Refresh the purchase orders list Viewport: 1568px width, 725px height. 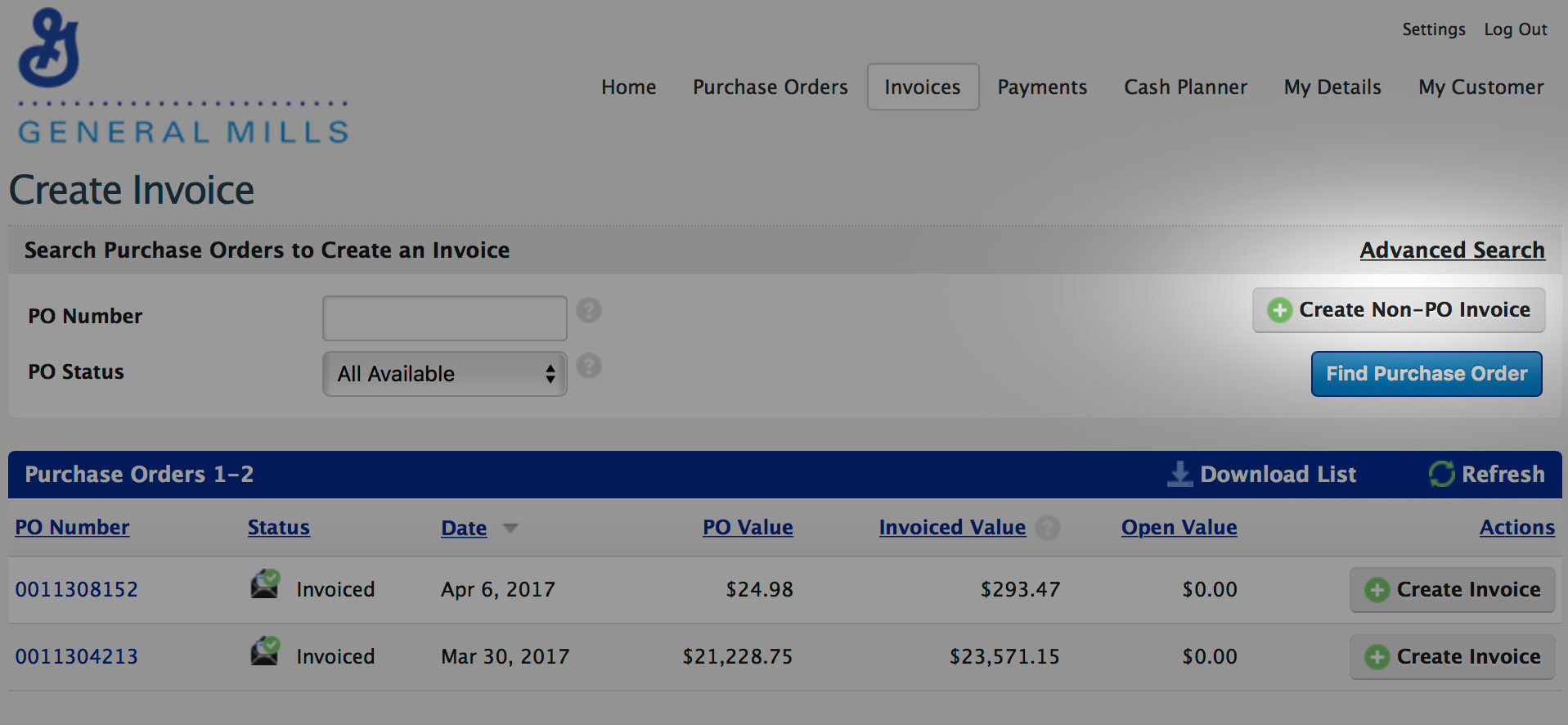tap(1487, 474)
